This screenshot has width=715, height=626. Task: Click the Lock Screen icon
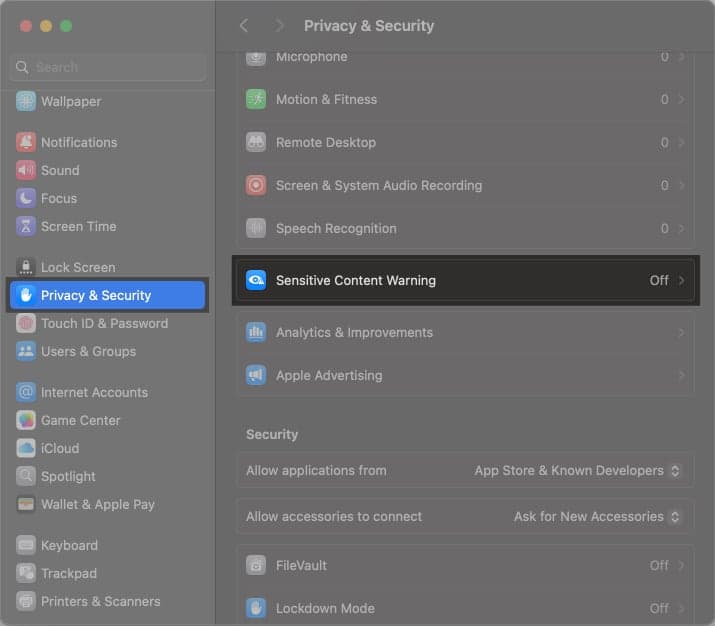coord(26,267)
